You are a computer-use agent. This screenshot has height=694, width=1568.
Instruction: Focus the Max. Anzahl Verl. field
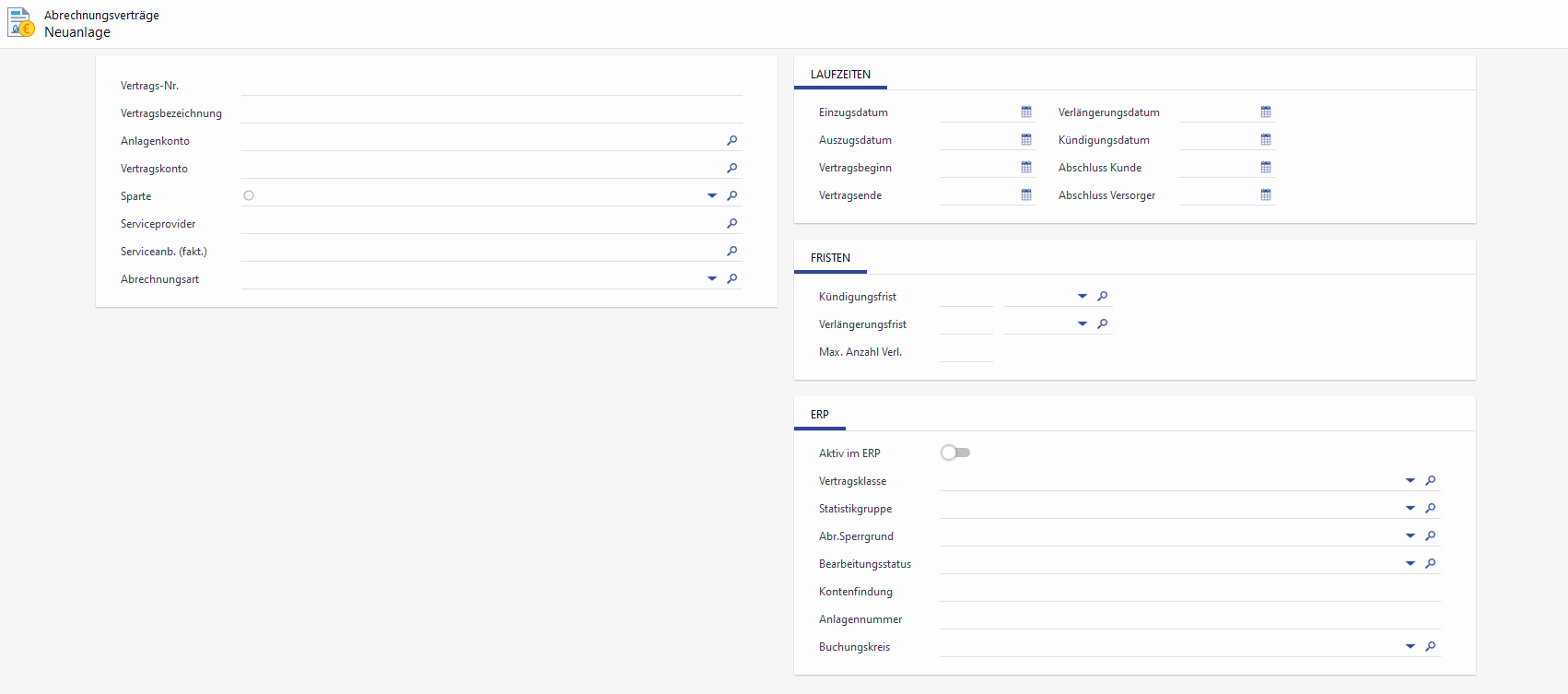tap(965, 352)
